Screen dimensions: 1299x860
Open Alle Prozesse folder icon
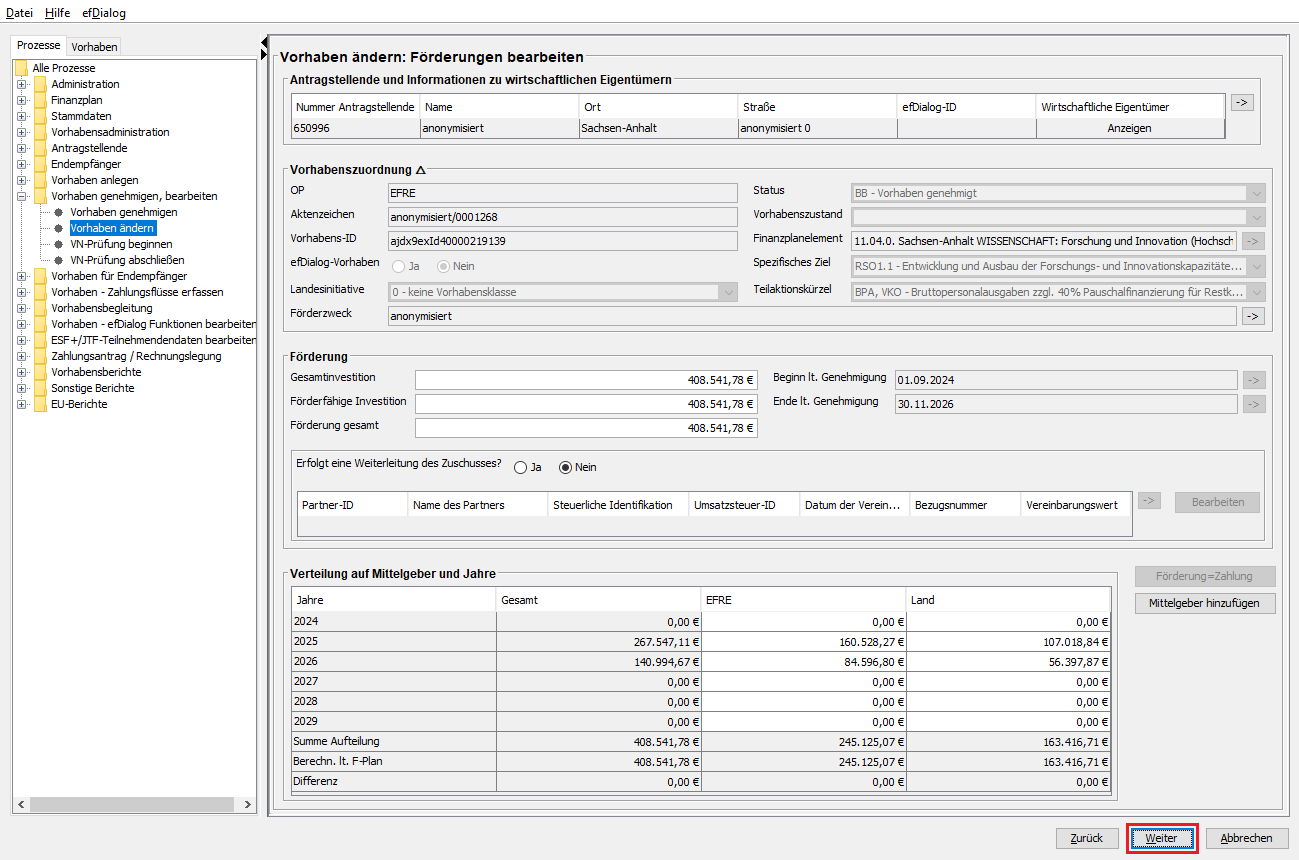22,68
